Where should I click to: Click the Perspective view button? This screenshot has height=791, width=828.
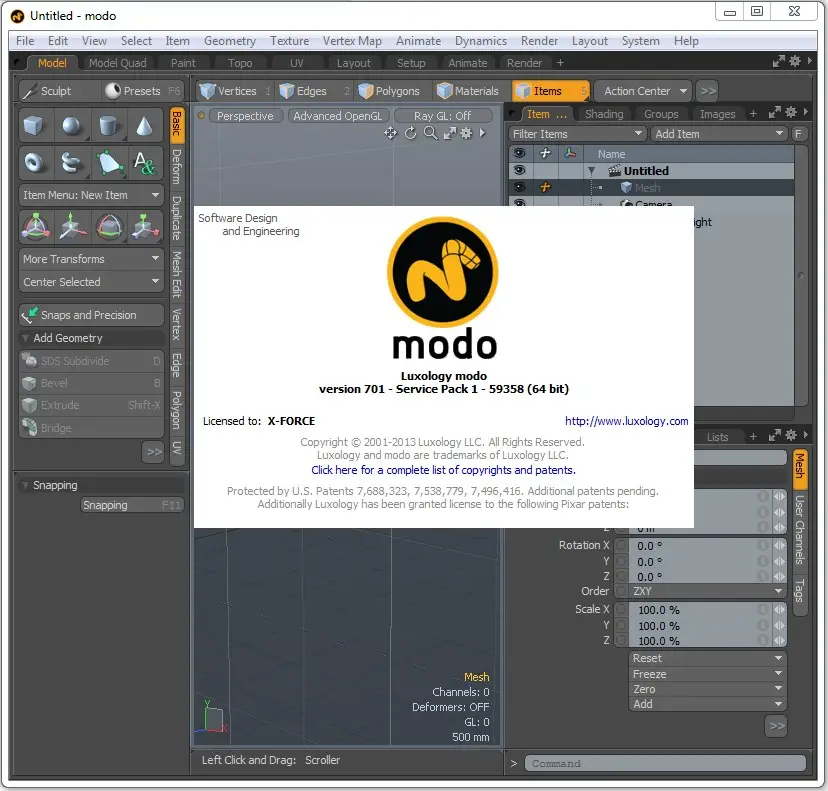point(245,116)
